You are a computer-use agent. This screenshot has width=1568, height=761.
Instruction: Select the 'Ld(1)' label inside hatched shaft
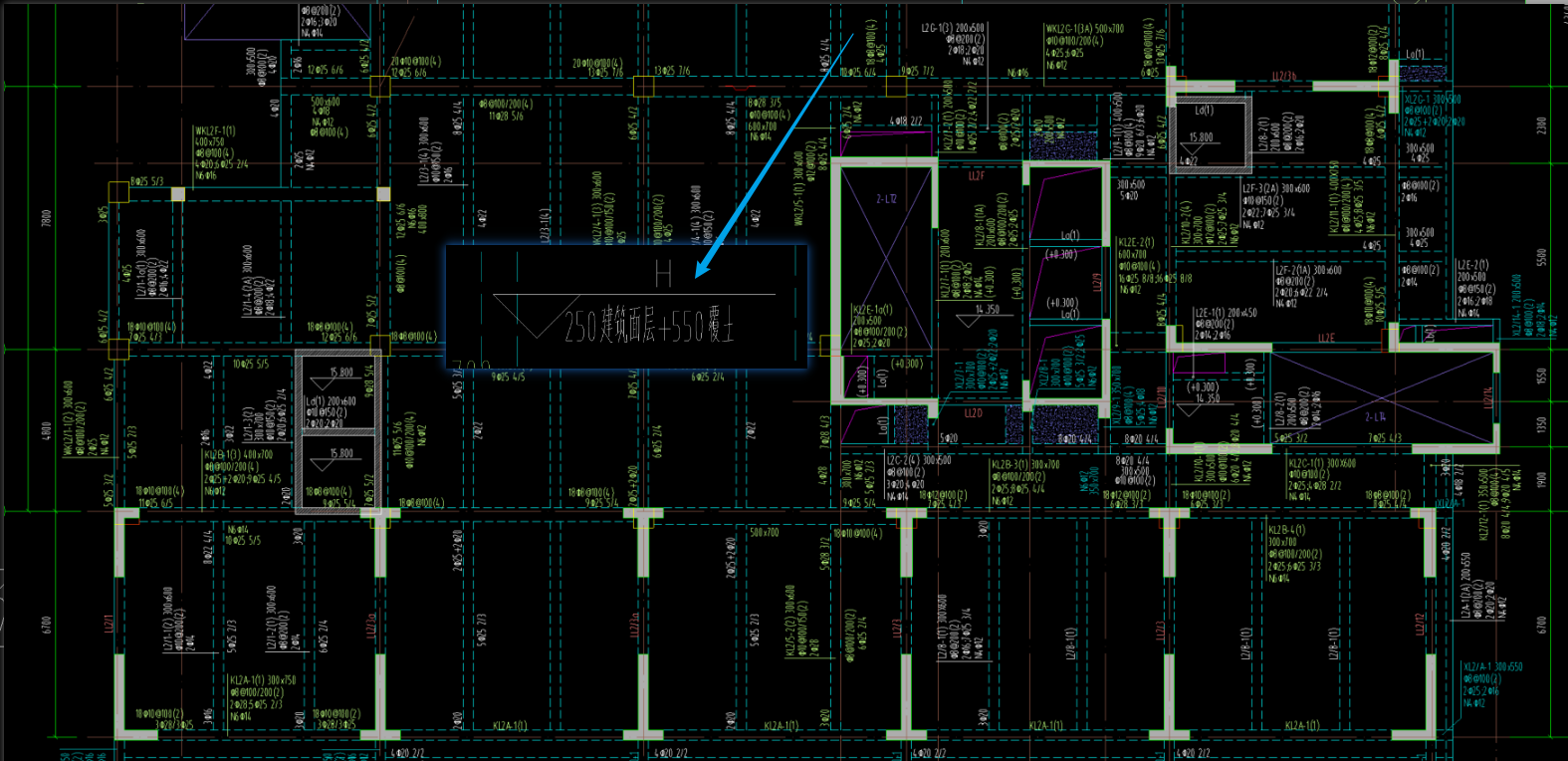pos(1205,111)
